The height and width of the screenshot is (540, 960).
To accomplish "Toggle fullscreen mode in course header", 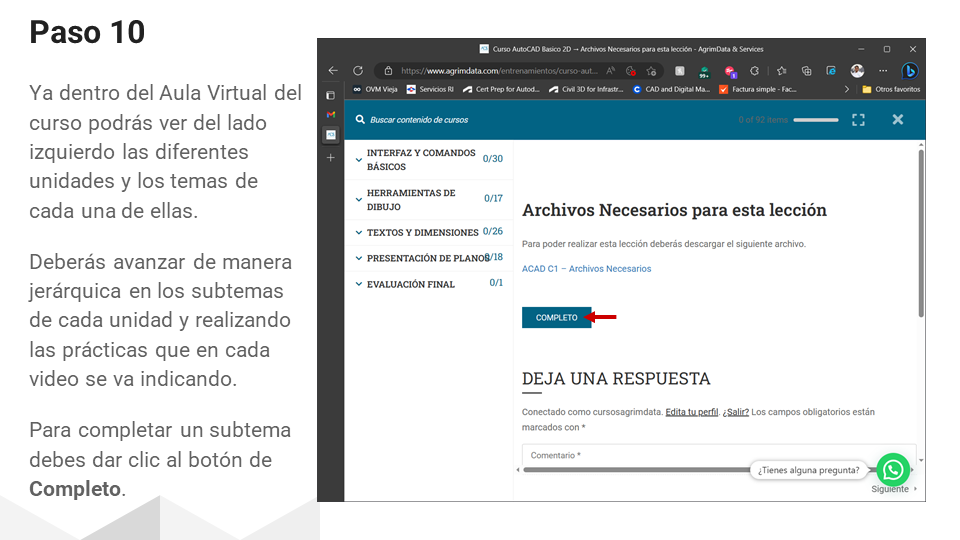I will coord(858,120).
